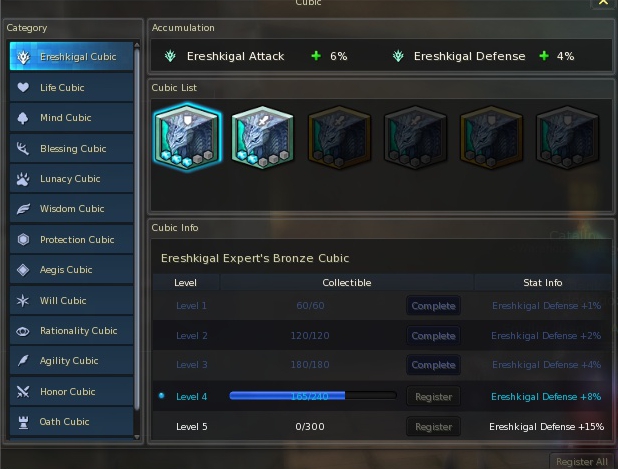The height and width of the screenshot is (469, 618).
Task: Click the Mind Cubic spade icon
Action: click(23, 118)
